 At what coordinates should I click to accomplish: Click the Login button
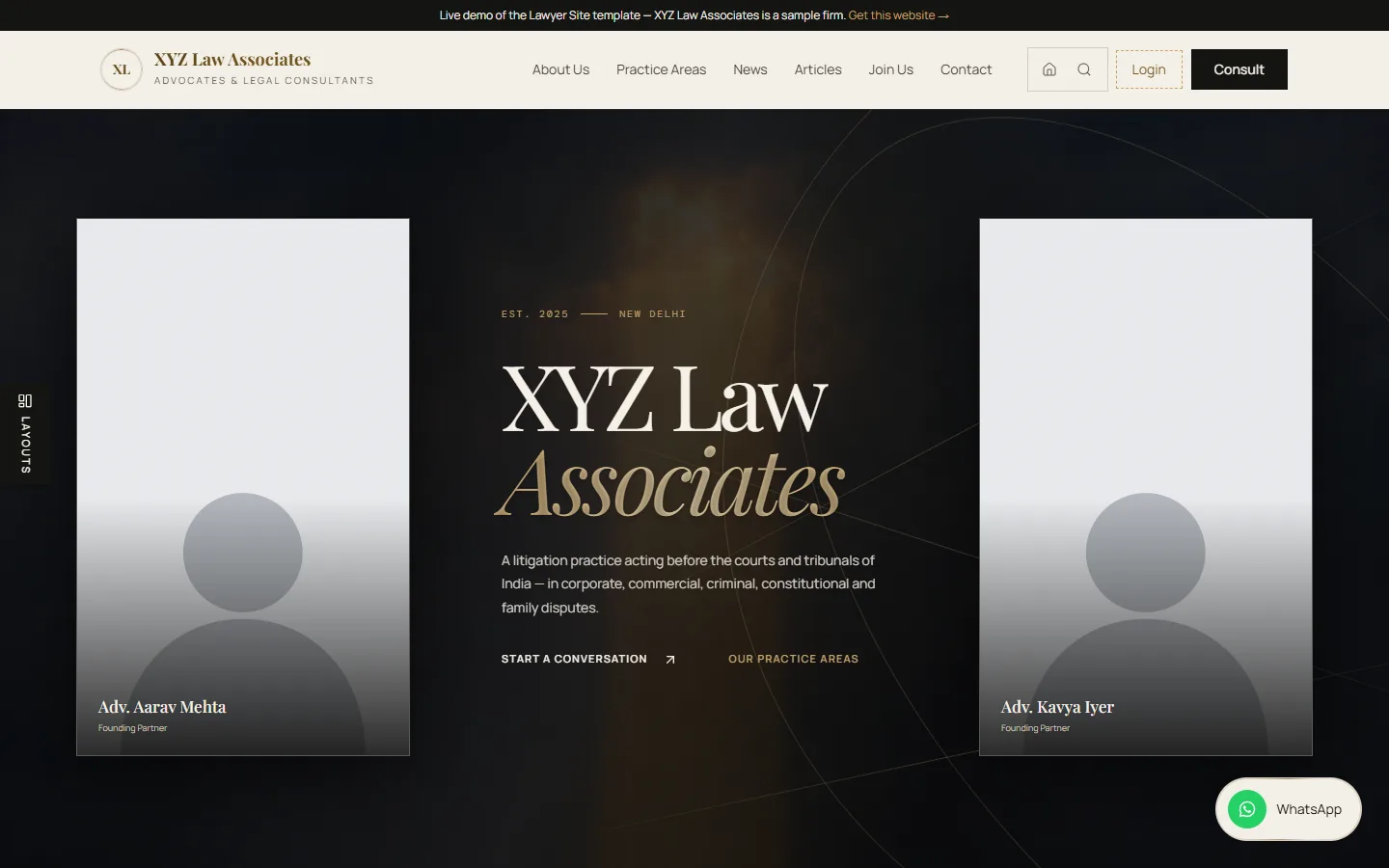[x=1149, y=69]
